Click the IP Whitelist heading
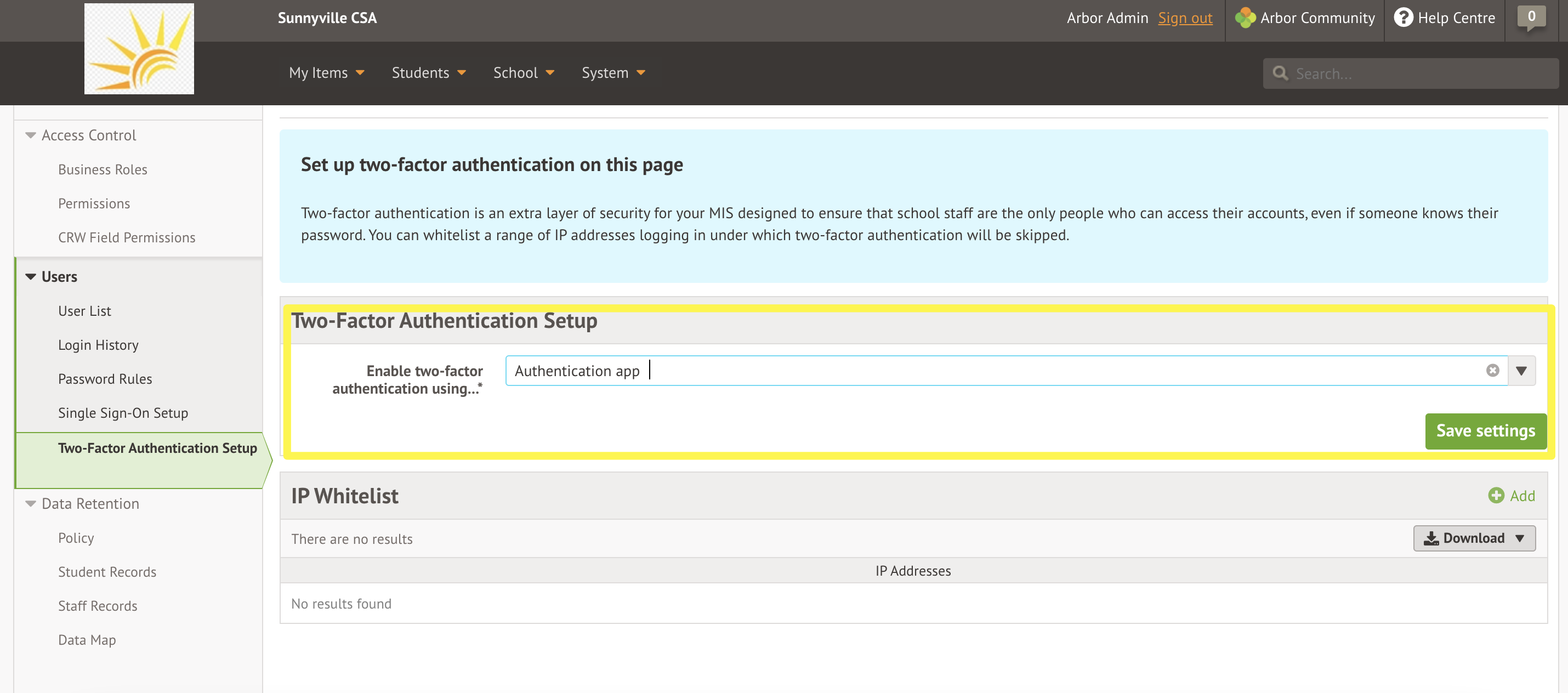The width and height of the screenshot is (1568, 693). pyautogui.click(x=344, y=496)
